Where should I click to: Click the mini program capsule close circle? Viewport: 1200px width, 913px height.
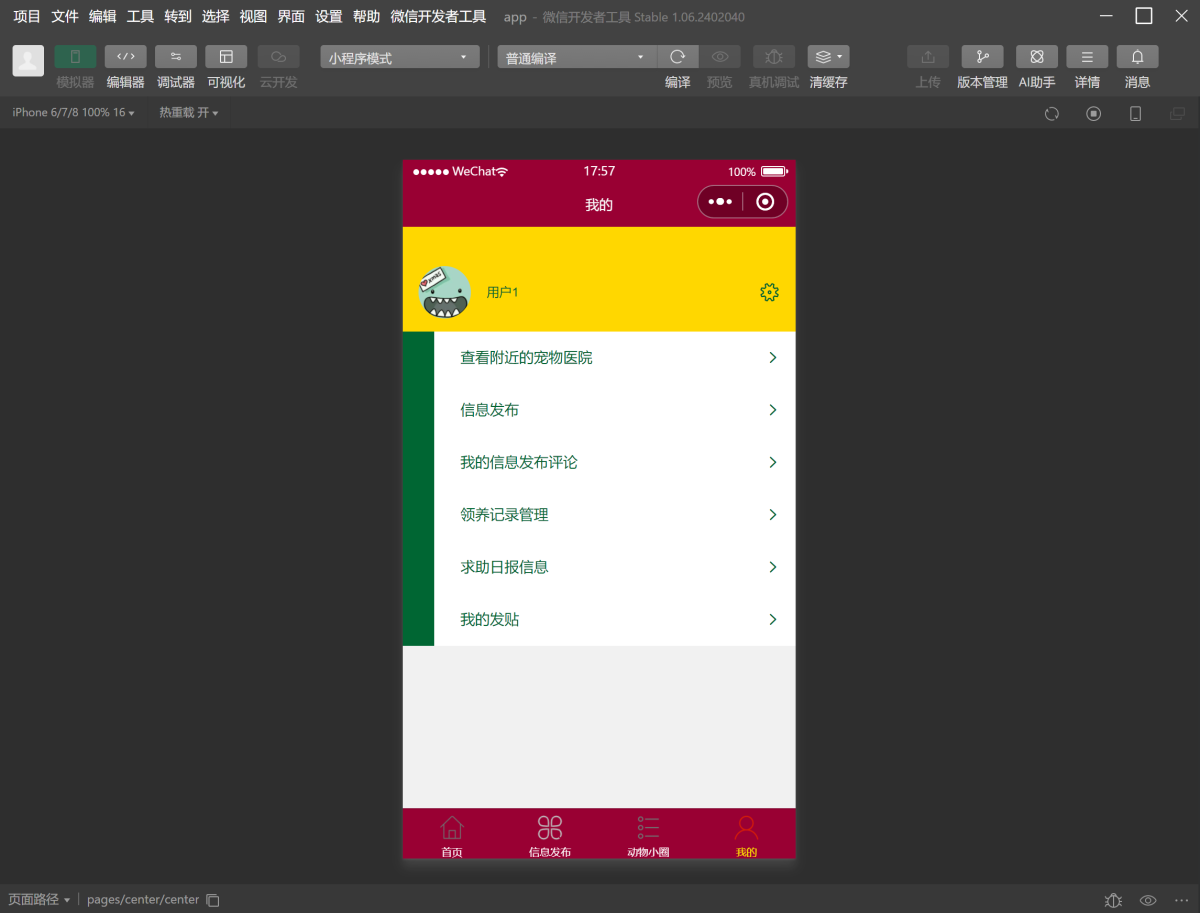tap(765, 202)
